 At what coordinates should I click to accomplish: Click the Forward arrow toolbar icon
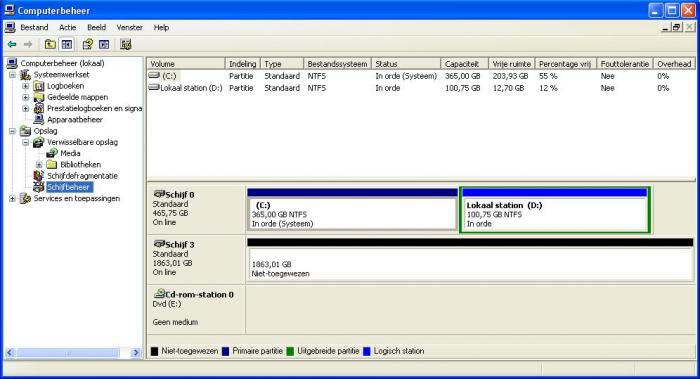point(28,44)
